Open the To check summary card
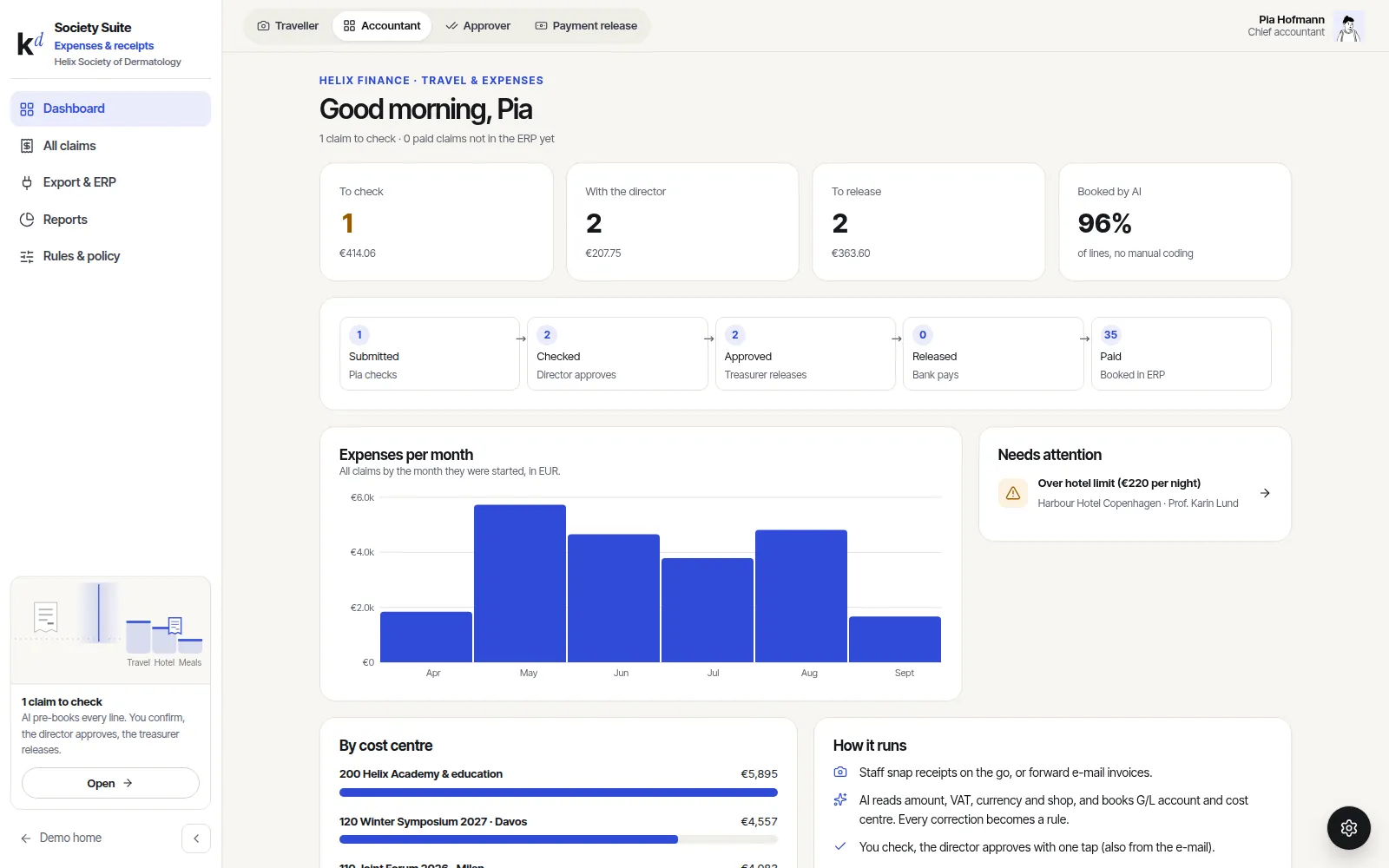 [437, 222]
